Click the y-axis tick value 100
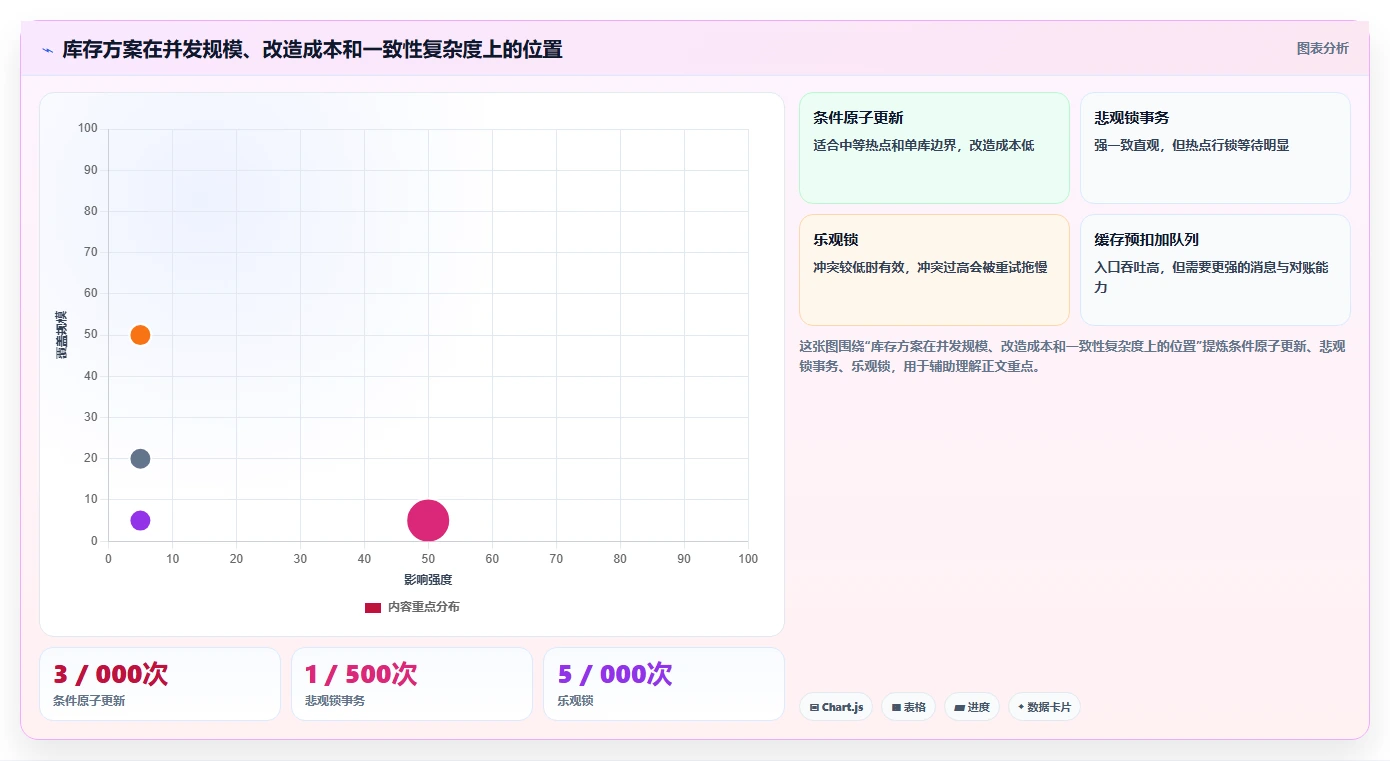Image resolution: width=1390 pixels, height=761 pixels. (x=88, y=128)
